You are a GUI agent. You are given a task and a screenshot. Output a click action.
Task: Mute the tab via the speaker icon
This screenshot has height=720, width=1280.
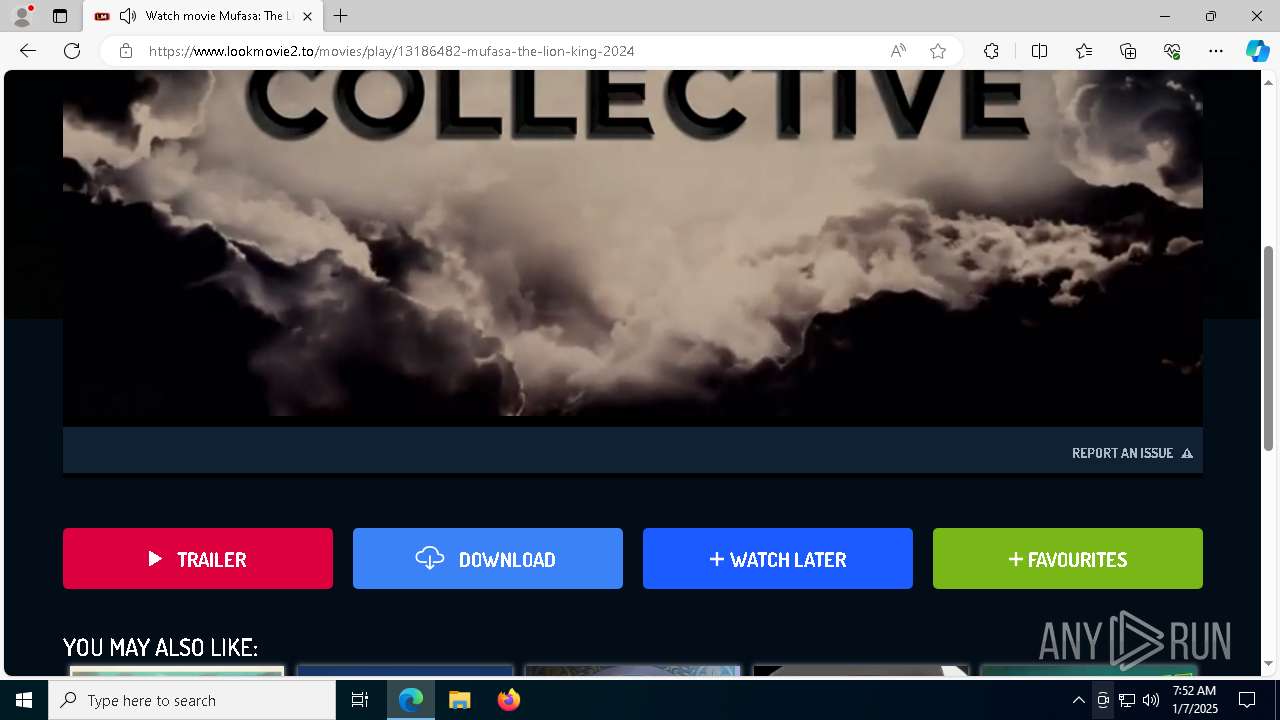(127, 16)
